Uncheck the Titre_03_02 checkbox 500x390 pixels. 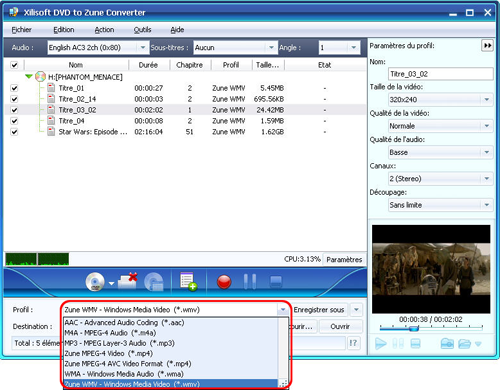(14, 110)
